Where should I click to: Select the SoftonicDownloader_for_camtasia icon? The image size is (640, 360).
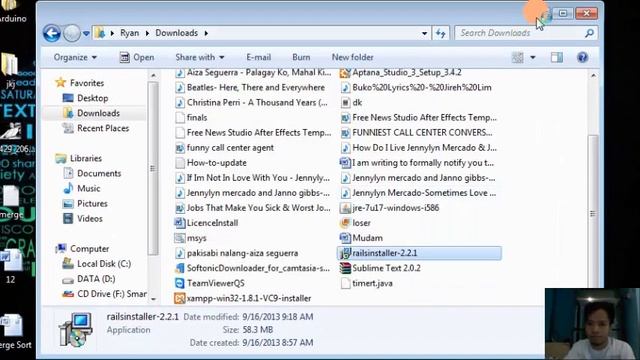point(180,268)
